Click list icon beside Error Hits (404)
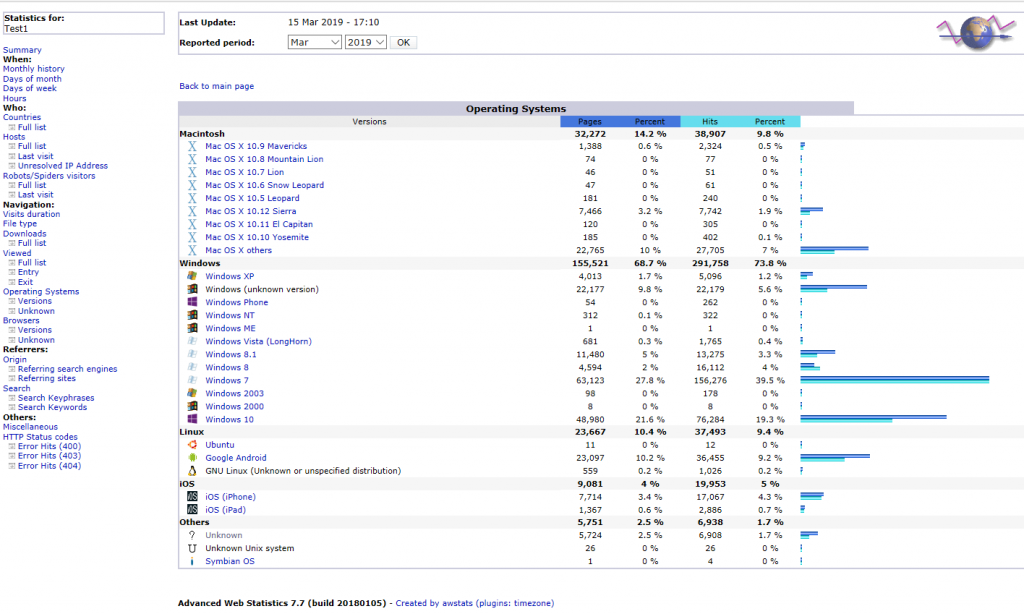The height and width of the screenshot is (614, 1024). 12,466
